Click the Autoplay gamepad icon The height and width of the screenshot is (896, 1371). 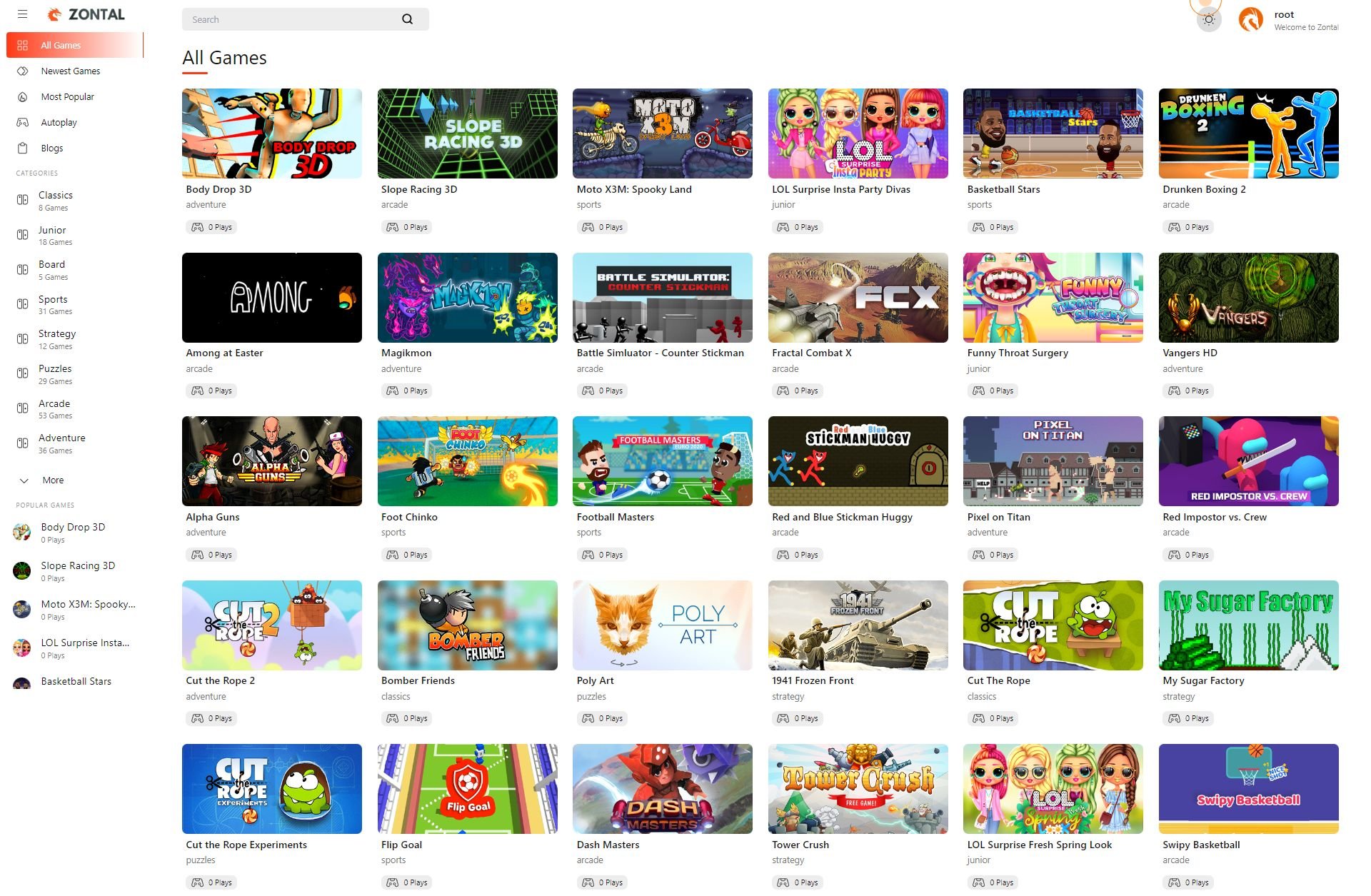[x=22, y=122]
